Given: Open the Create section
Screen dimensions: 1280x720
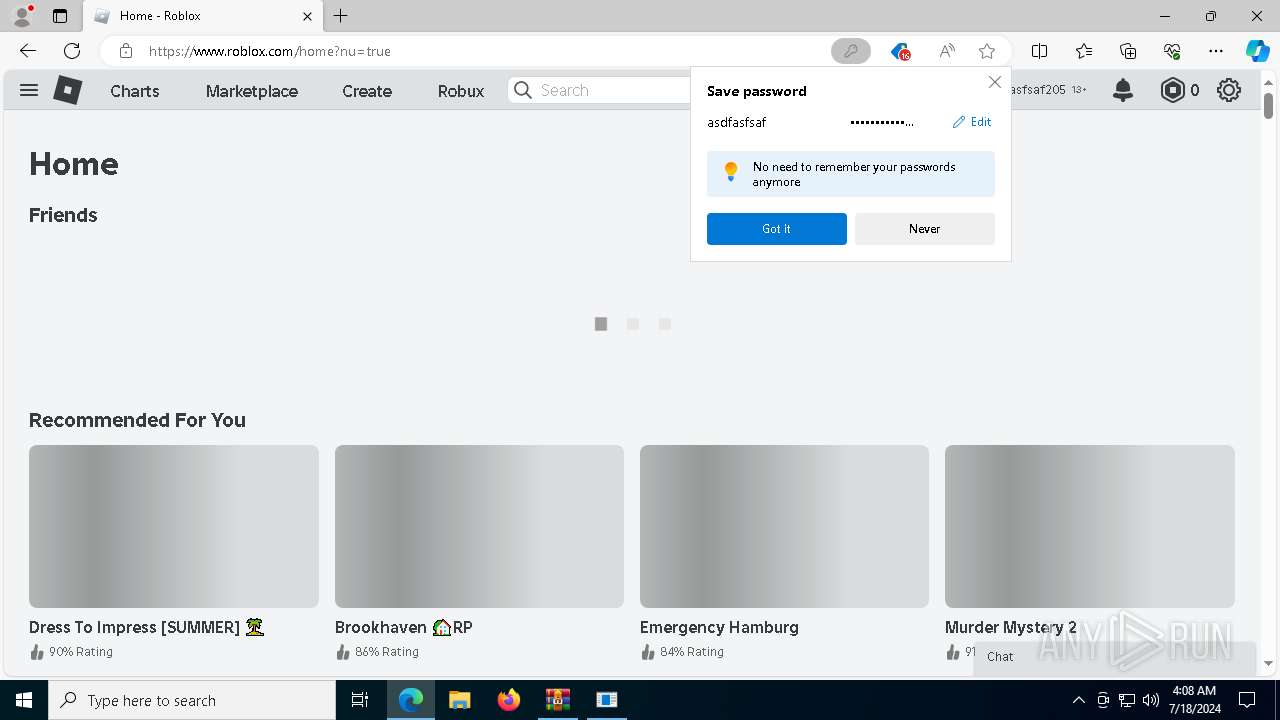Looking at the screenshot, I should (367, 91).
